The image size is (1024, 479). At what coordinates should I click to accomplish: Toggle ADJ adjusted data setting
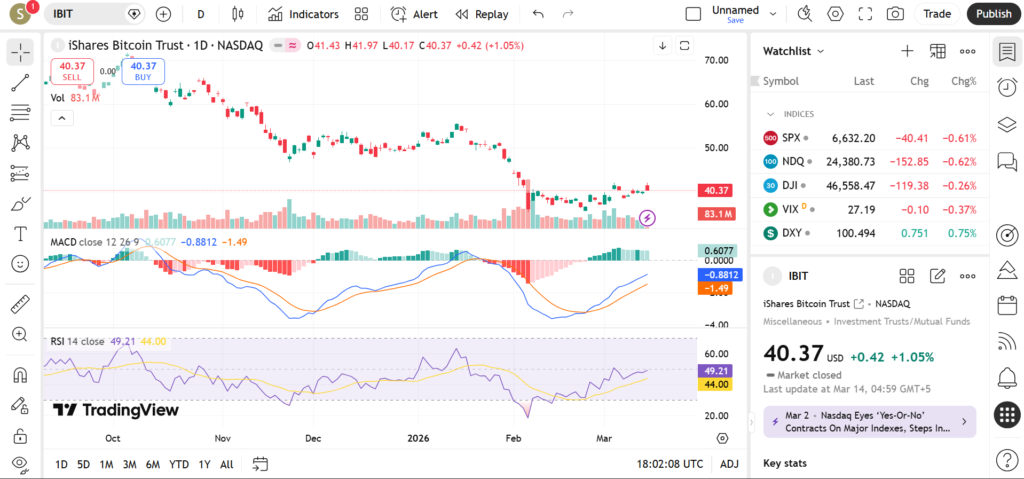click(x=729, y=464)
